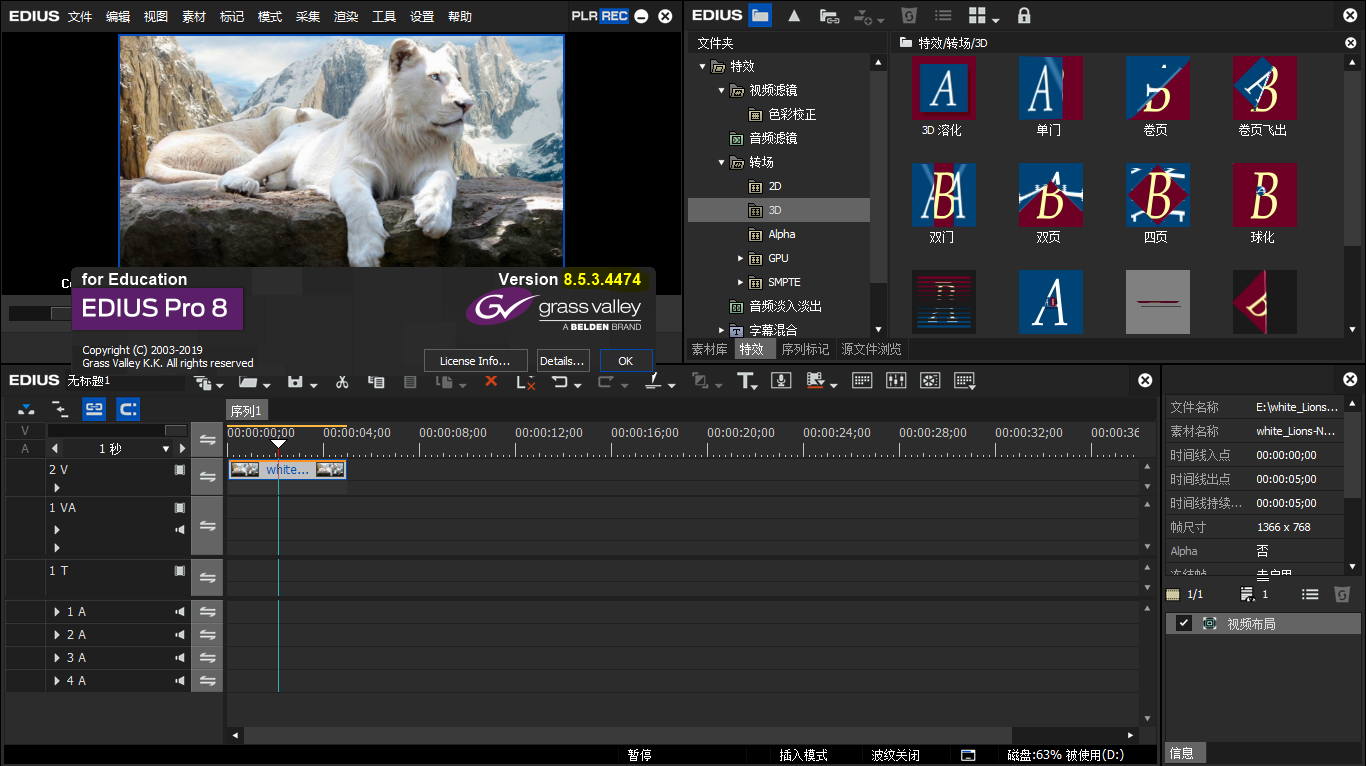This screenshot has width=1366, height=766.
Task: Click the rightmost keyboard panel icon in toolbar
Action: (x=964, y=381)
